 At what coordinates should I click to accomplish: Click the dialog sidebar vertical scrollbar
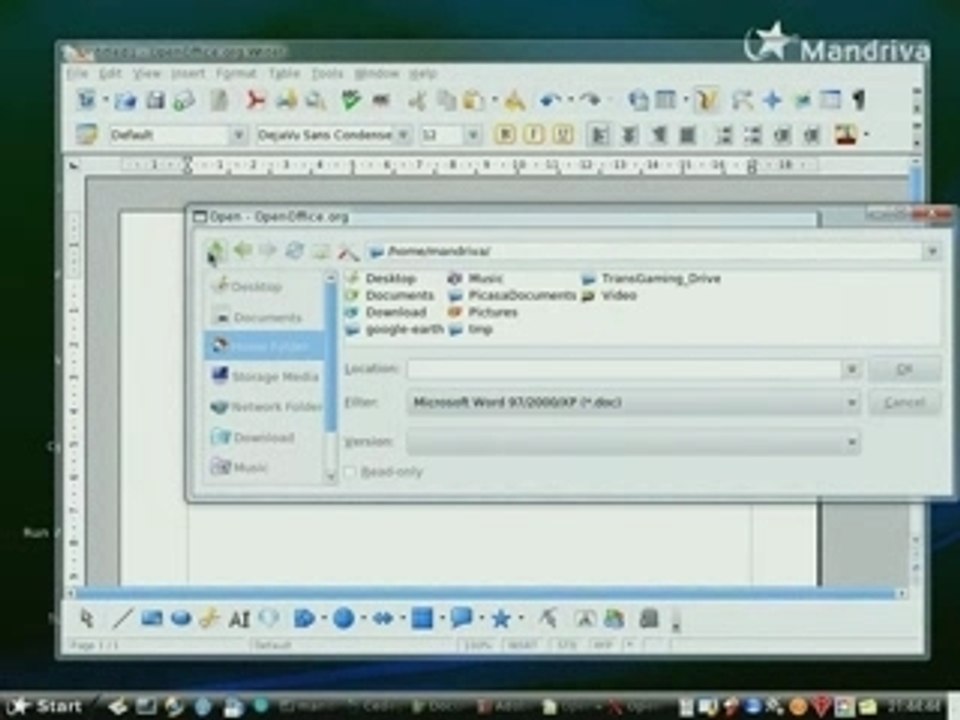coord(331,377)
